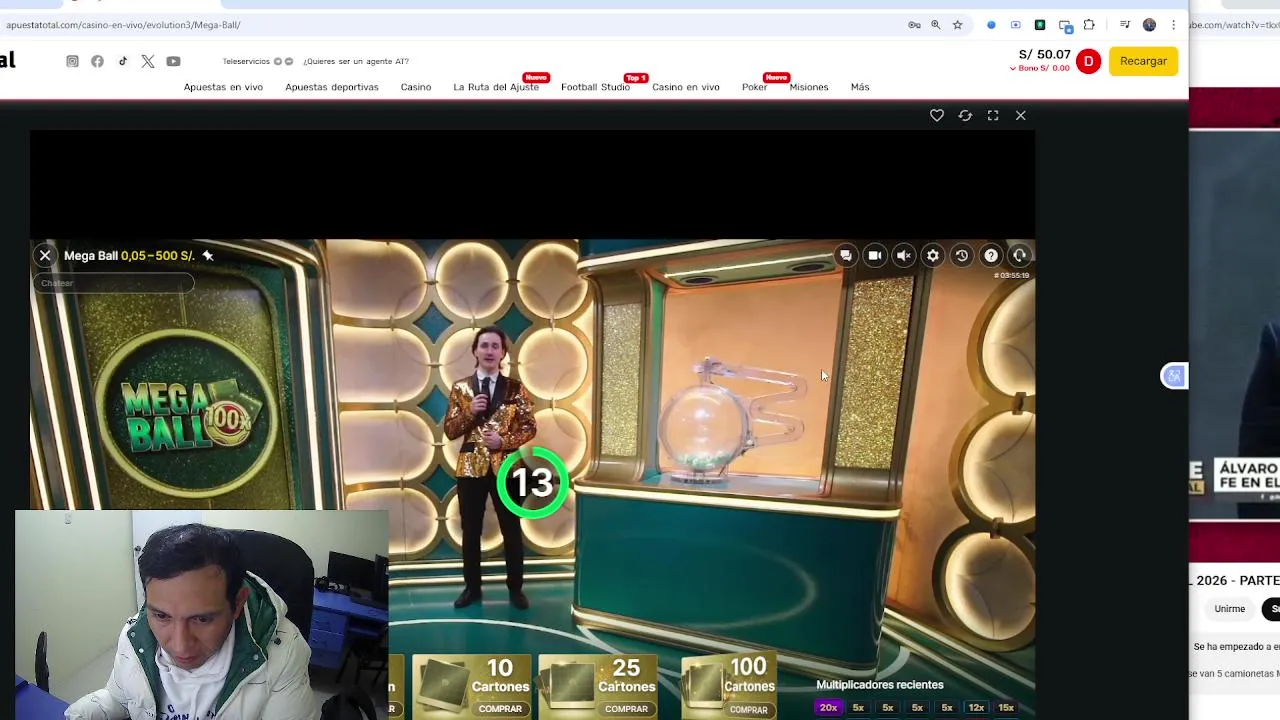The height and width of the screenshot is (720, 1280).
Task: Bookmark this page with star icon
Action: click(x=958, y=25)
